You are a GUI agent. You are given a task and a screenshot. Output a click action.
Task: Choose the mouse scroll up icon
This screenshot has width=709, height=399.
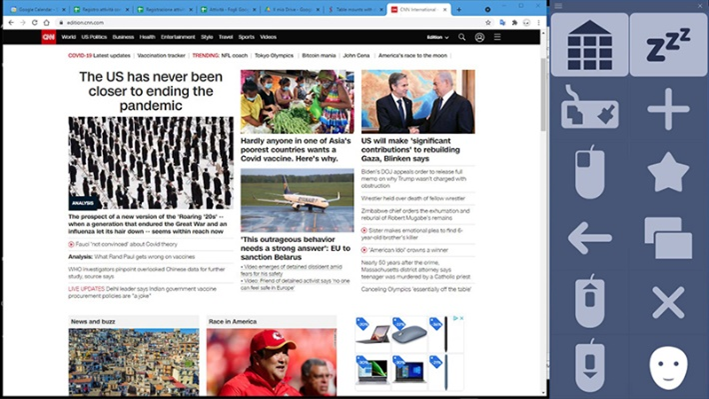[590, 301]
